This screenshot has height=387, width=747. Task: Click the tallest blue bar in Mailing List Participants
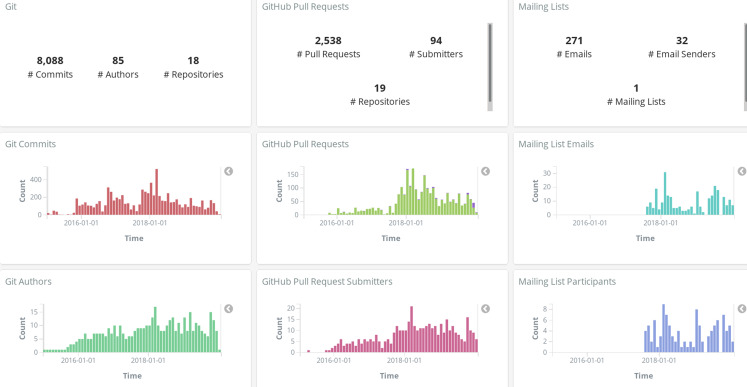click(x=663, y=328)
